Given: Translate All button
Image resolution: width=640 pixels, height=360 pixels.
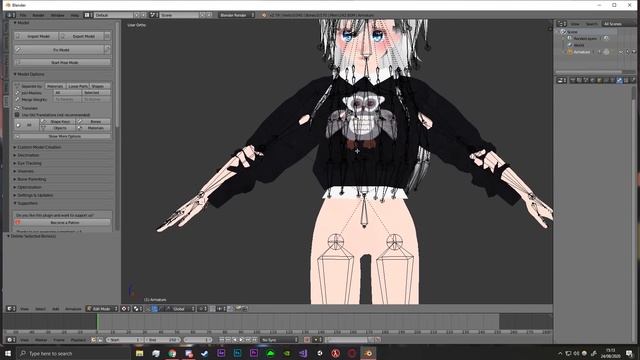Looking at the screenshot, I should (x=27, y=125).
